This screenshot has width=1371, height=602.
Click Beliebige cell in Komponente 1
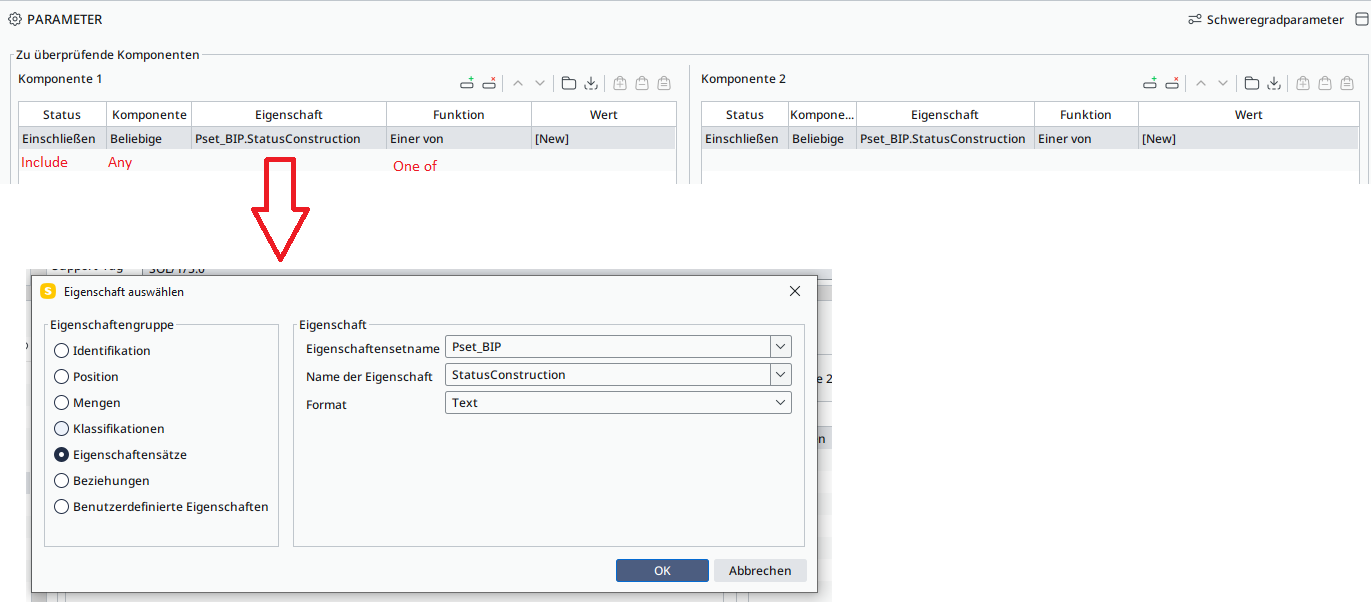point(149,139)
